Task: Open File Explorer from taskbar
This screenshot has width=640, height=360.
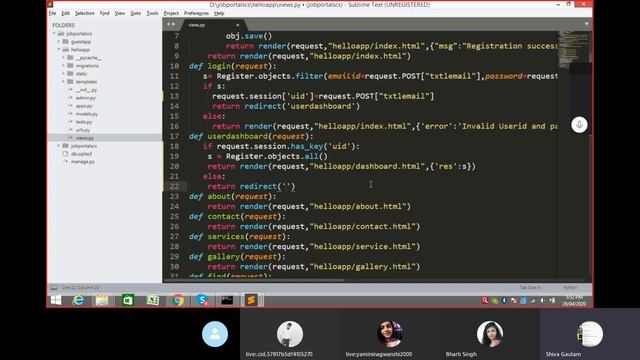Action: (x=102, y=300)
